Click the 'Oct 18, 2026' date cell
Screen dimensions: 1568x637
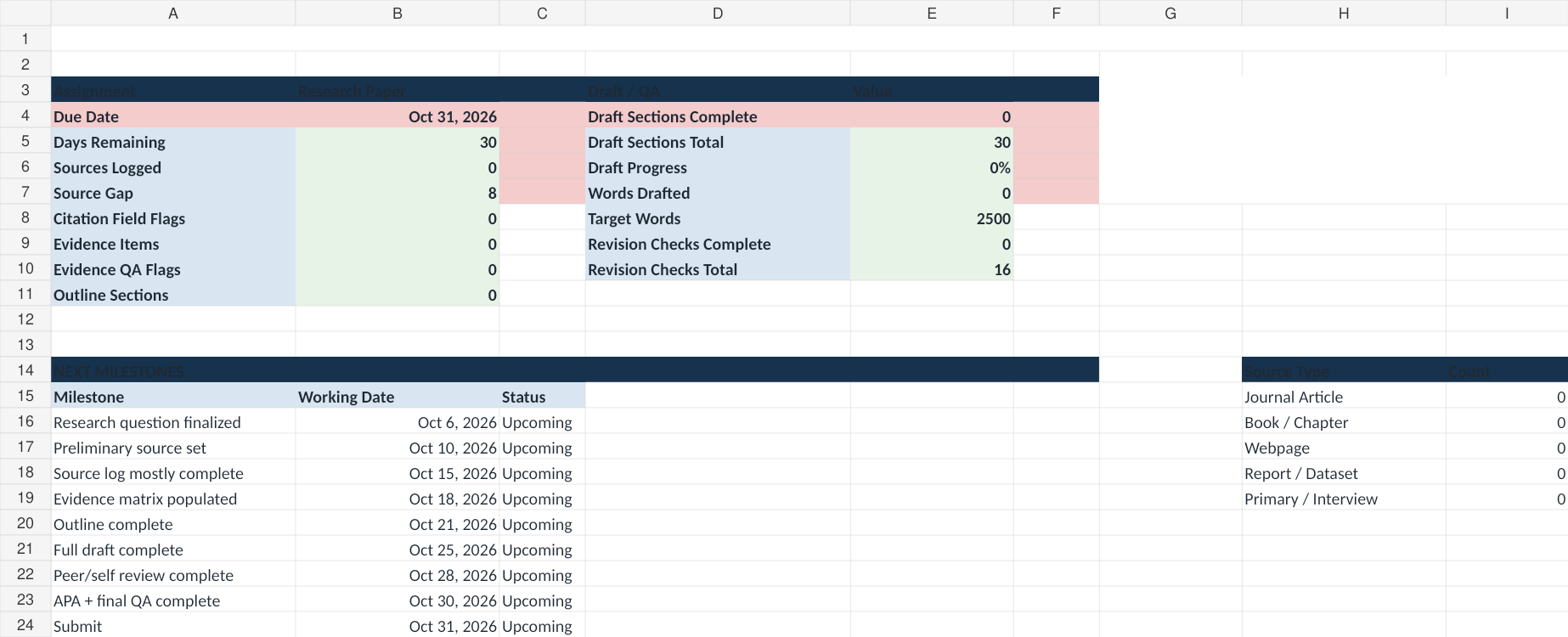pyautogui.click(x=398, y=499)
